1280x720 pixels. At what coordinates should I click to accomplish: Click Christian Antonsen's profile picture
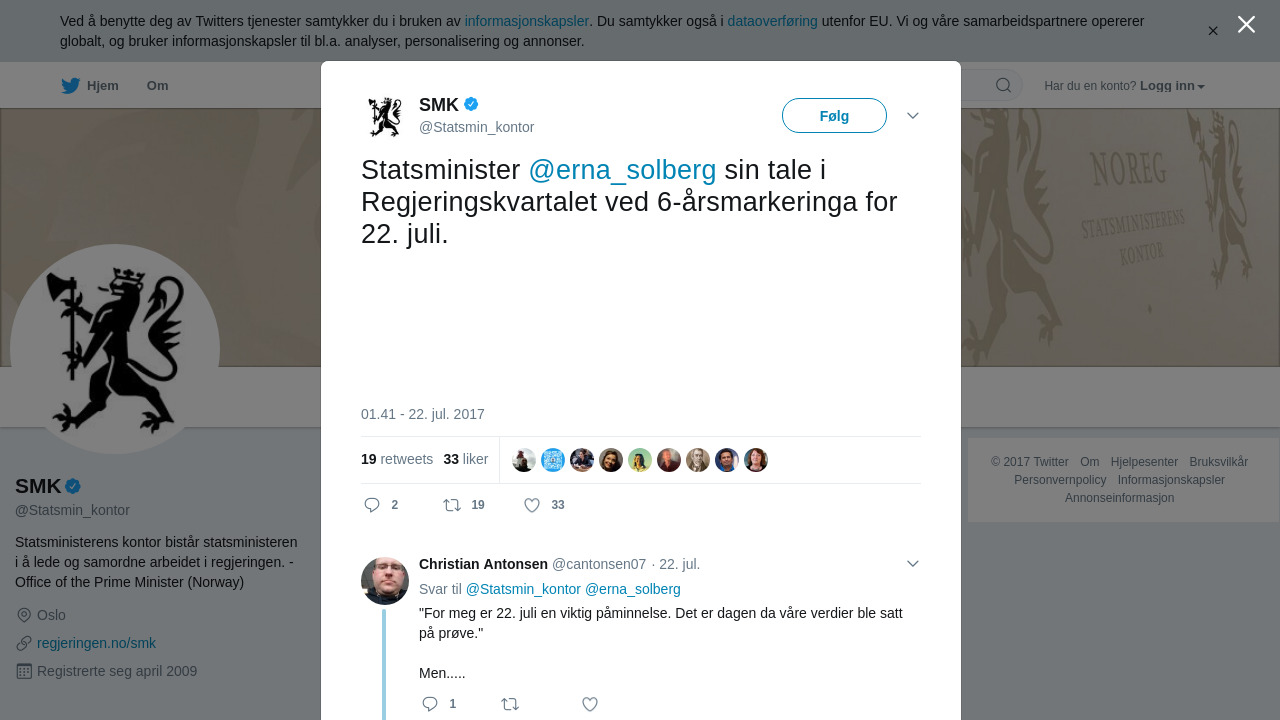click(x=385, y=581)
